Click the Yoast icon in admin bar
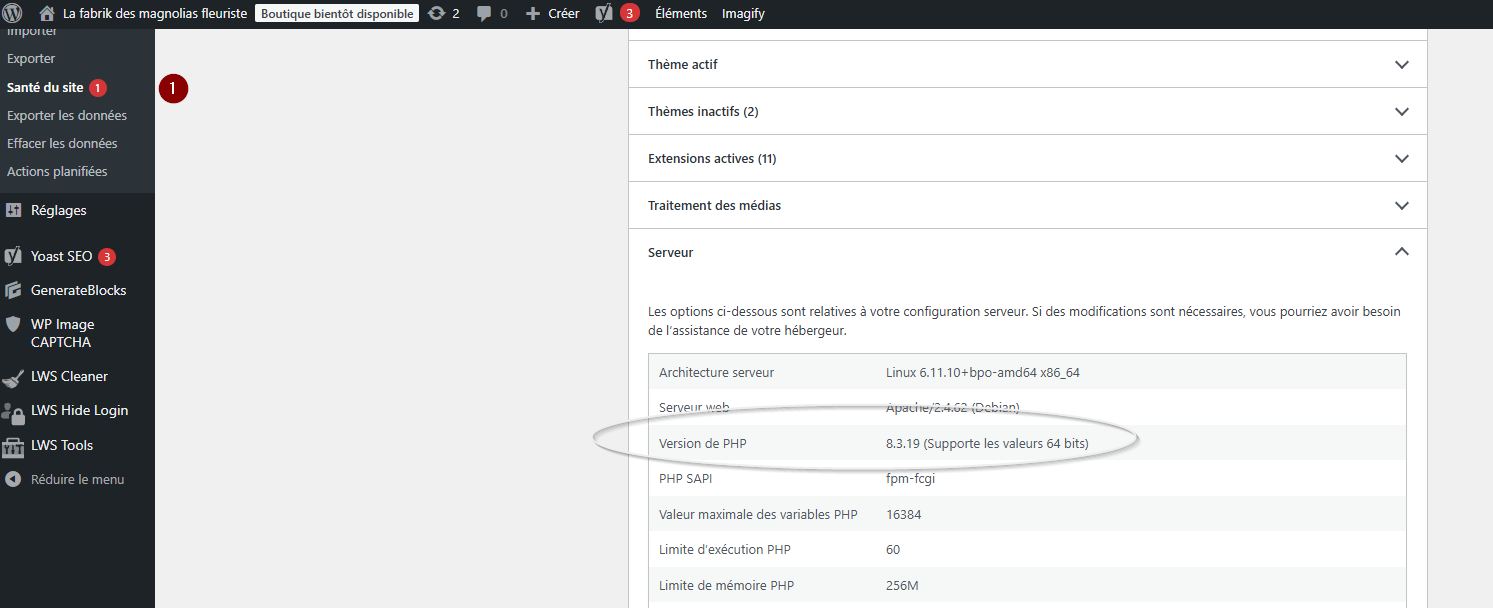The height and width of the screenshot is (608, 1493). (604, 14)
